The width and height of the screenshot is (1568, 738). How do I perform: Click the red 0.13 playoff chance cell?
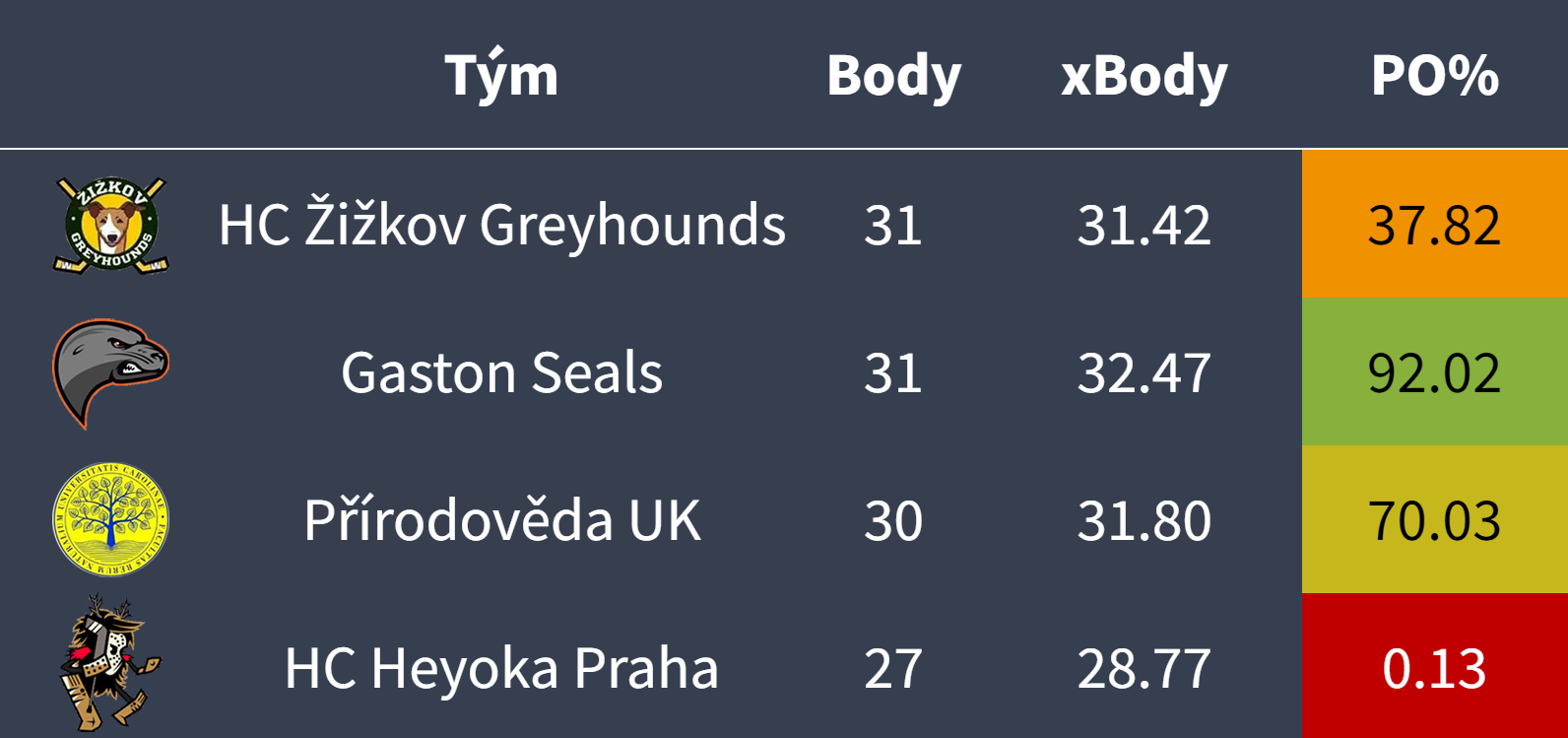click(1434, 668)
